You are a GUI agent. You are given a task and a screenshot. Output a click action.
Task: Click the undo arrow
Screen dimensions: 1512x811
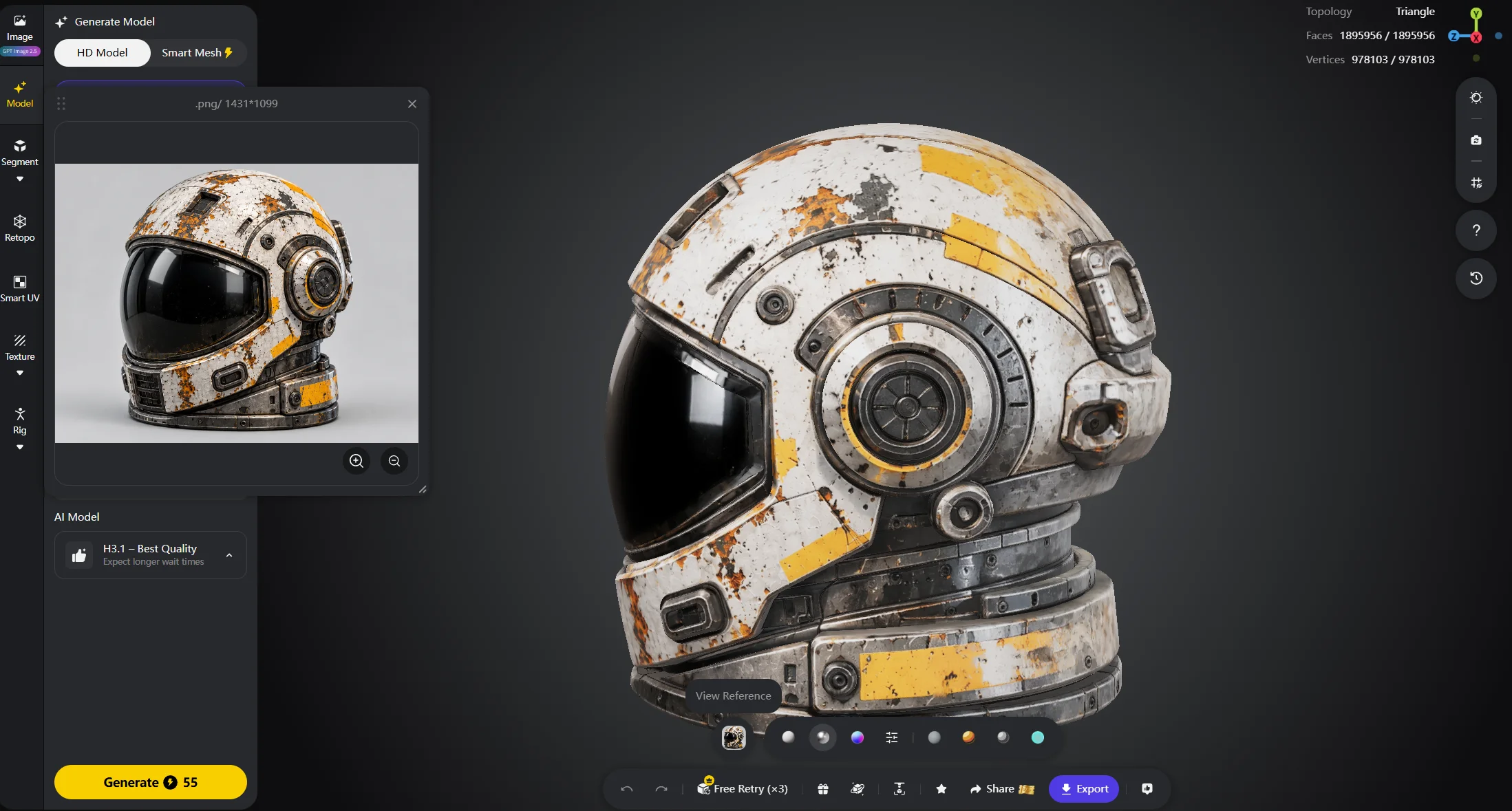point(626,789)
